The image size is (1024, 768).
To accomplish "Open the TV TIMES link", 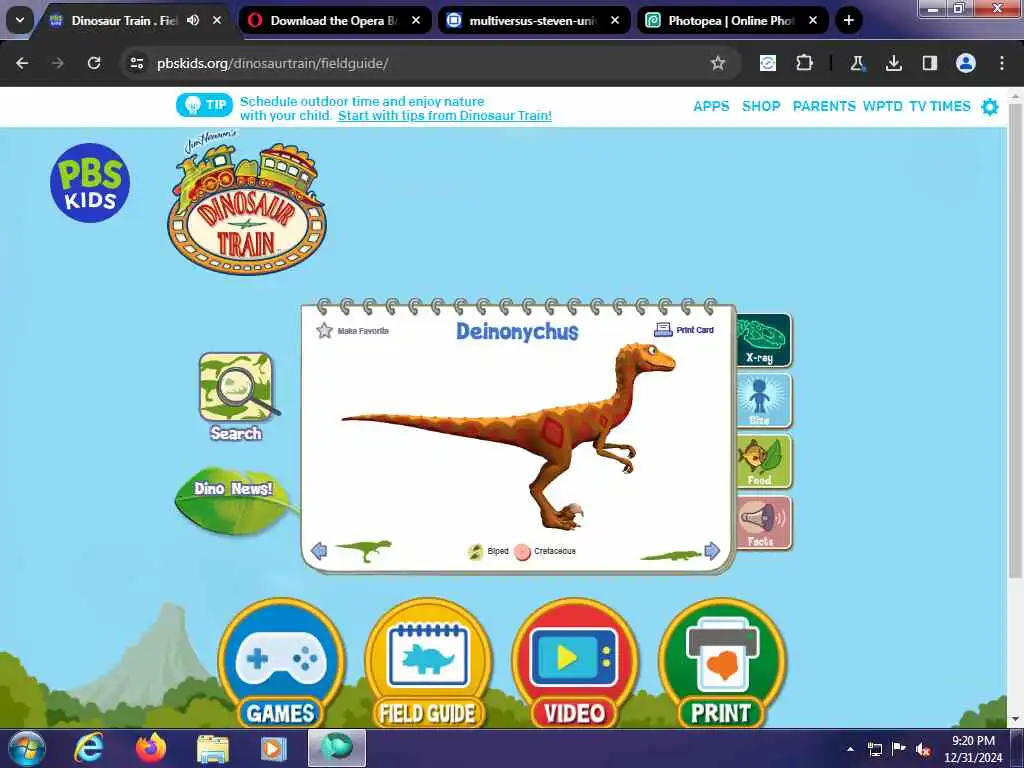I will coord(940,106).
